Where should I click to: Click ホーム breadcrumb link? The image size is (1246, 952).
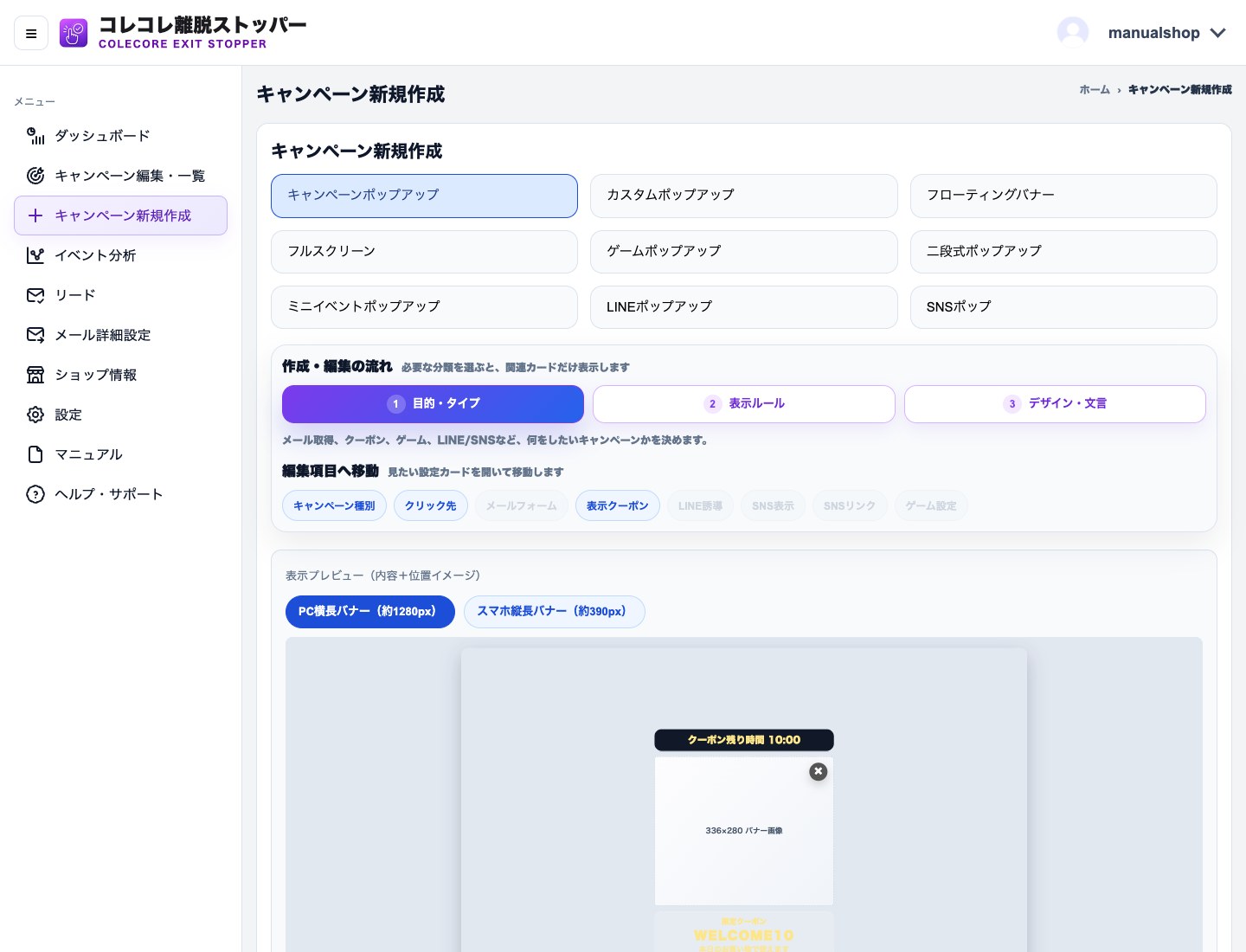tap(1095, 90)
